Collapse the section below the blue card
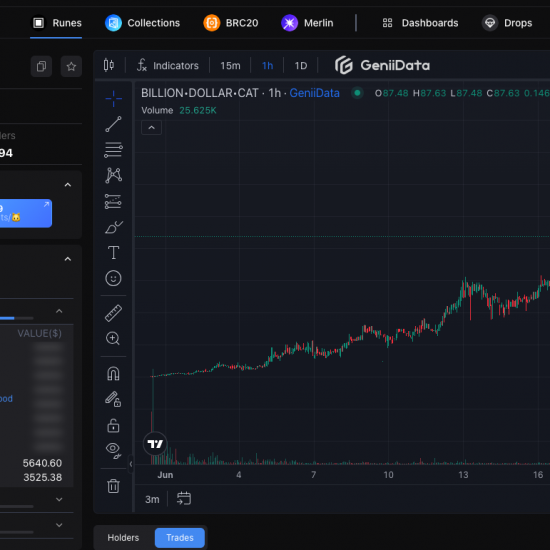The width and height of the screenshot is (550, 550). point(68,259)
